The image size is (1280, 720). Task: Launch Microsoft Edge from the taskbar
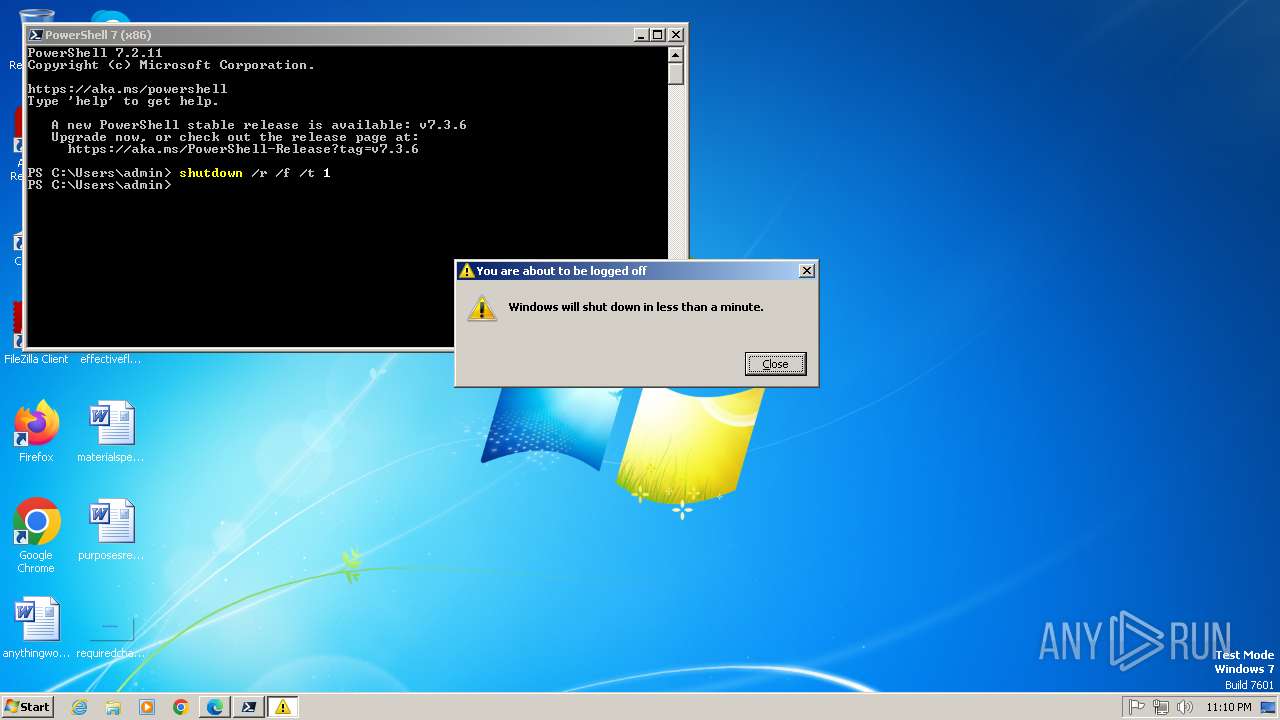click(x=215, y=707)
